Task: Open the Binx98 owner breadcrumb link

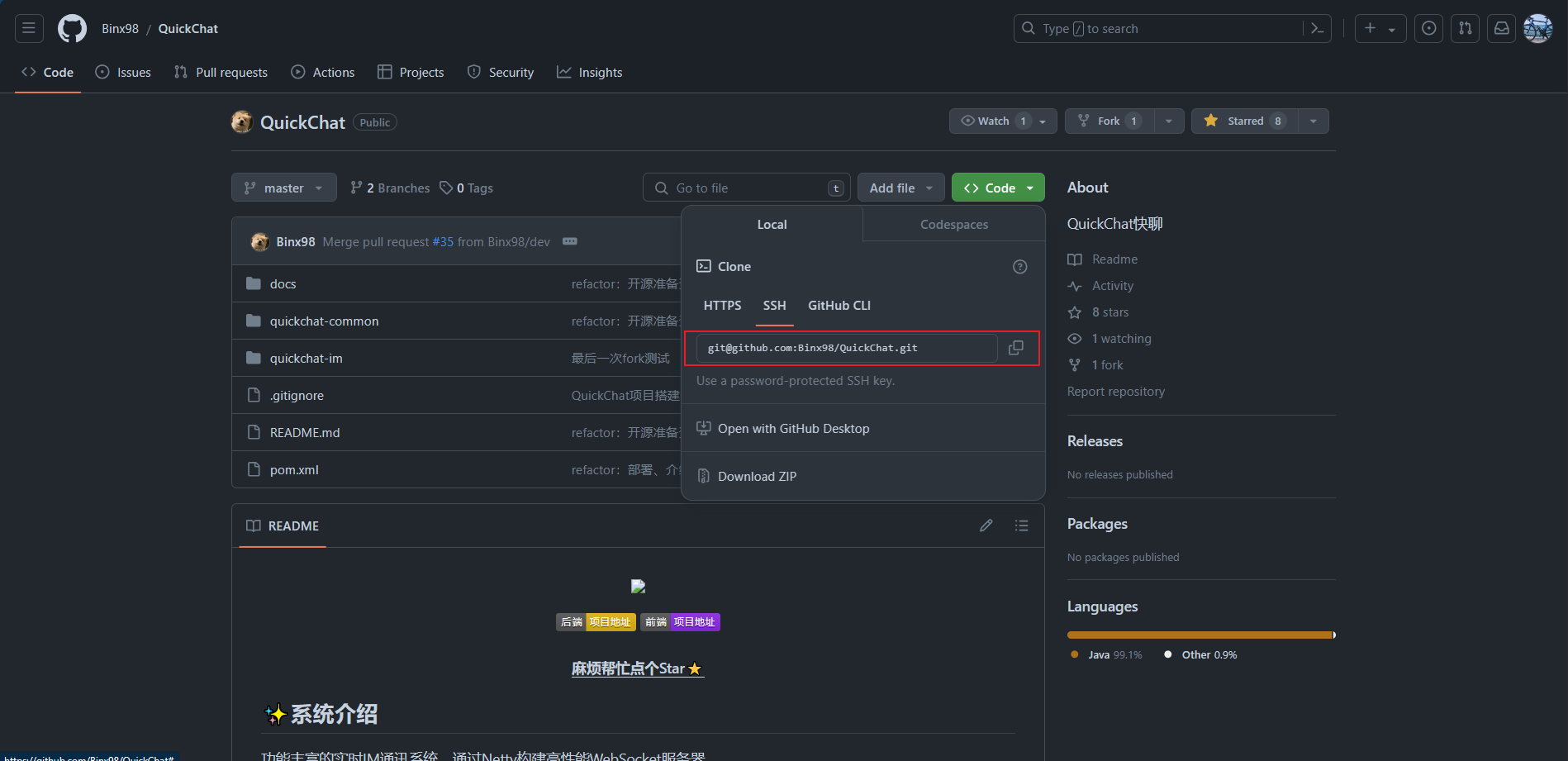Action: pyautogui.click(x=120, y=28)
